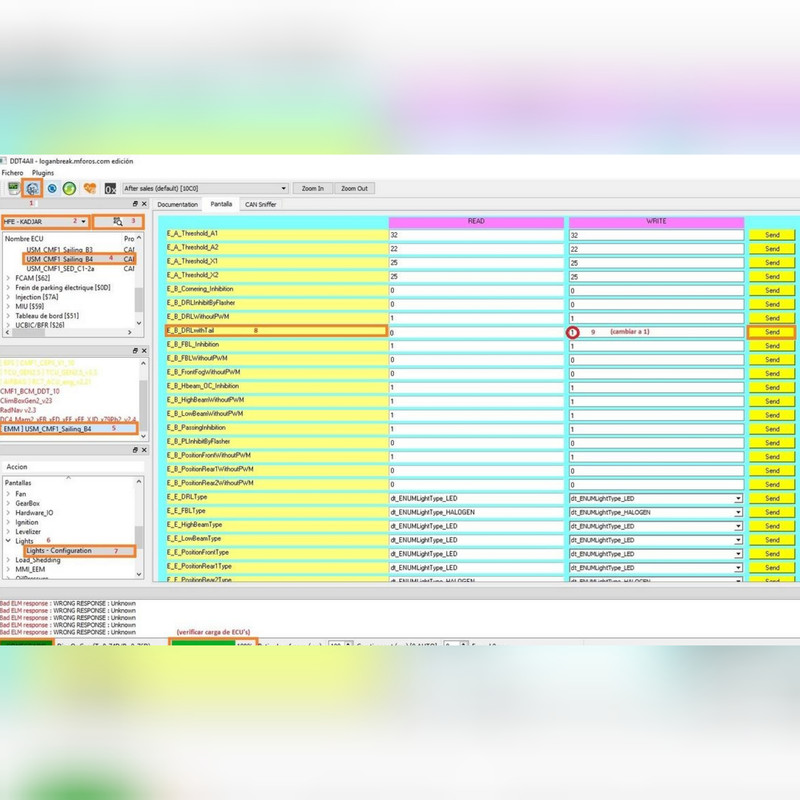This screenshot has width=800, height=800.
Task: Expand the Levelizer screens category
Action: (8, 532)
